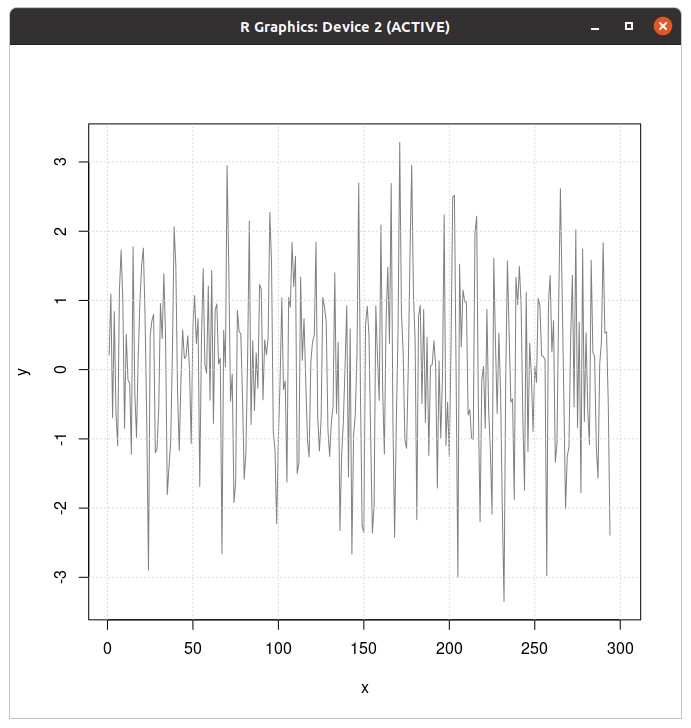Click x-axis tick label '0'

pos(107,648)
